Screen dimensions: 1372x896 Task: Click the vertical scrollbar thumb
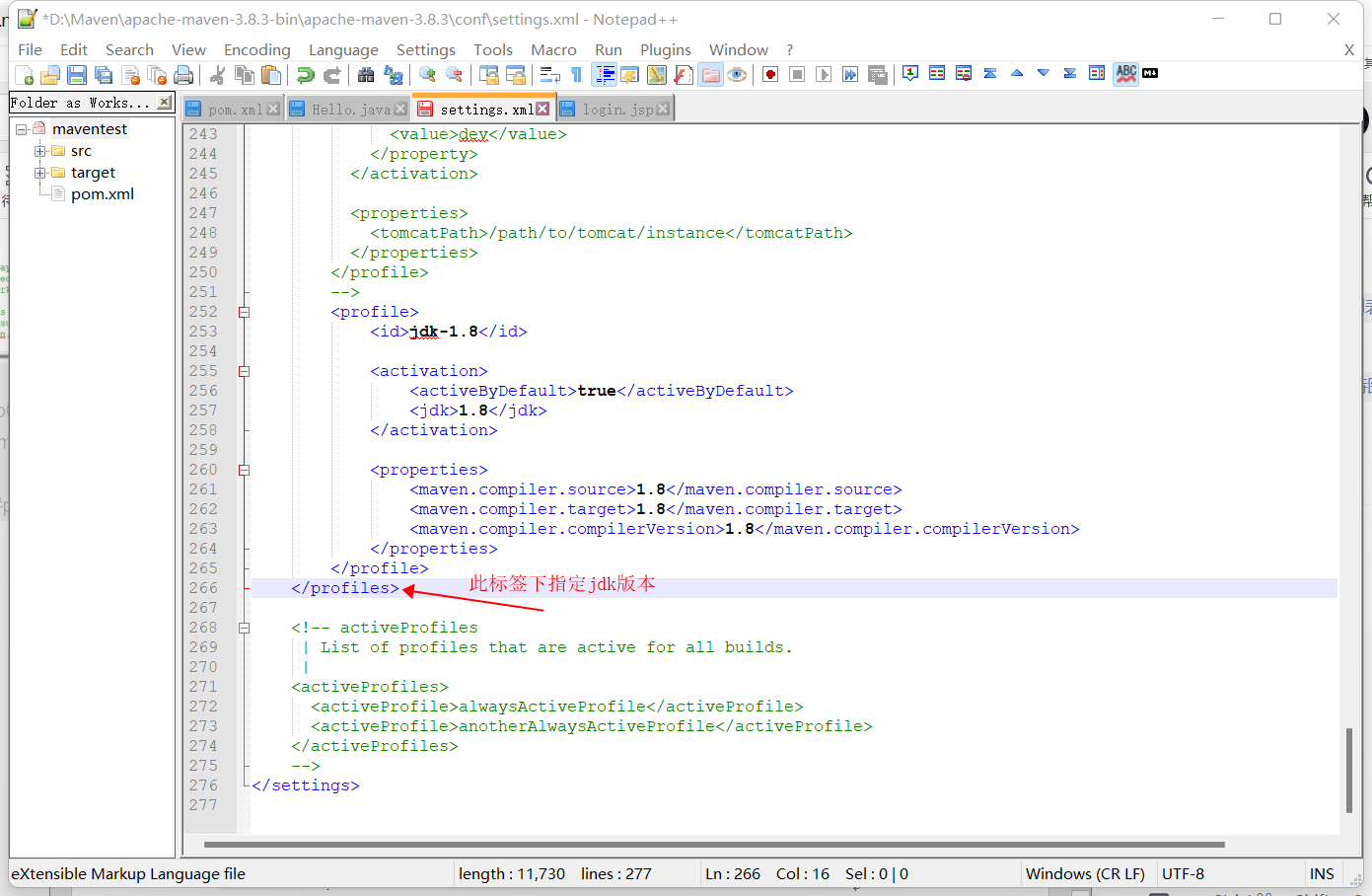pyautogui.click(x=1348, y=770)
